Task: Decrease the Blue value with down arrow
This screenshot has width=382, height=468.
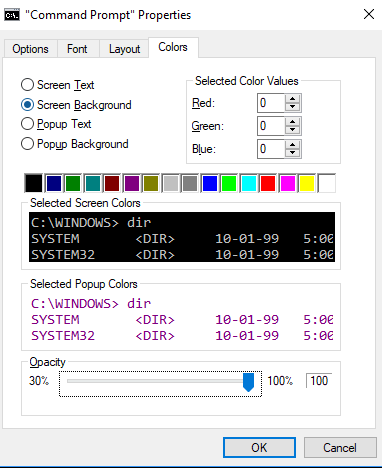Action: click(293, 153)
